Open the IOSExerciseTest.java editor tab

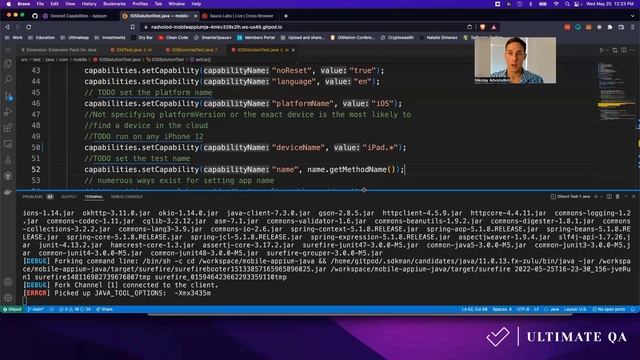pos(192,50)
